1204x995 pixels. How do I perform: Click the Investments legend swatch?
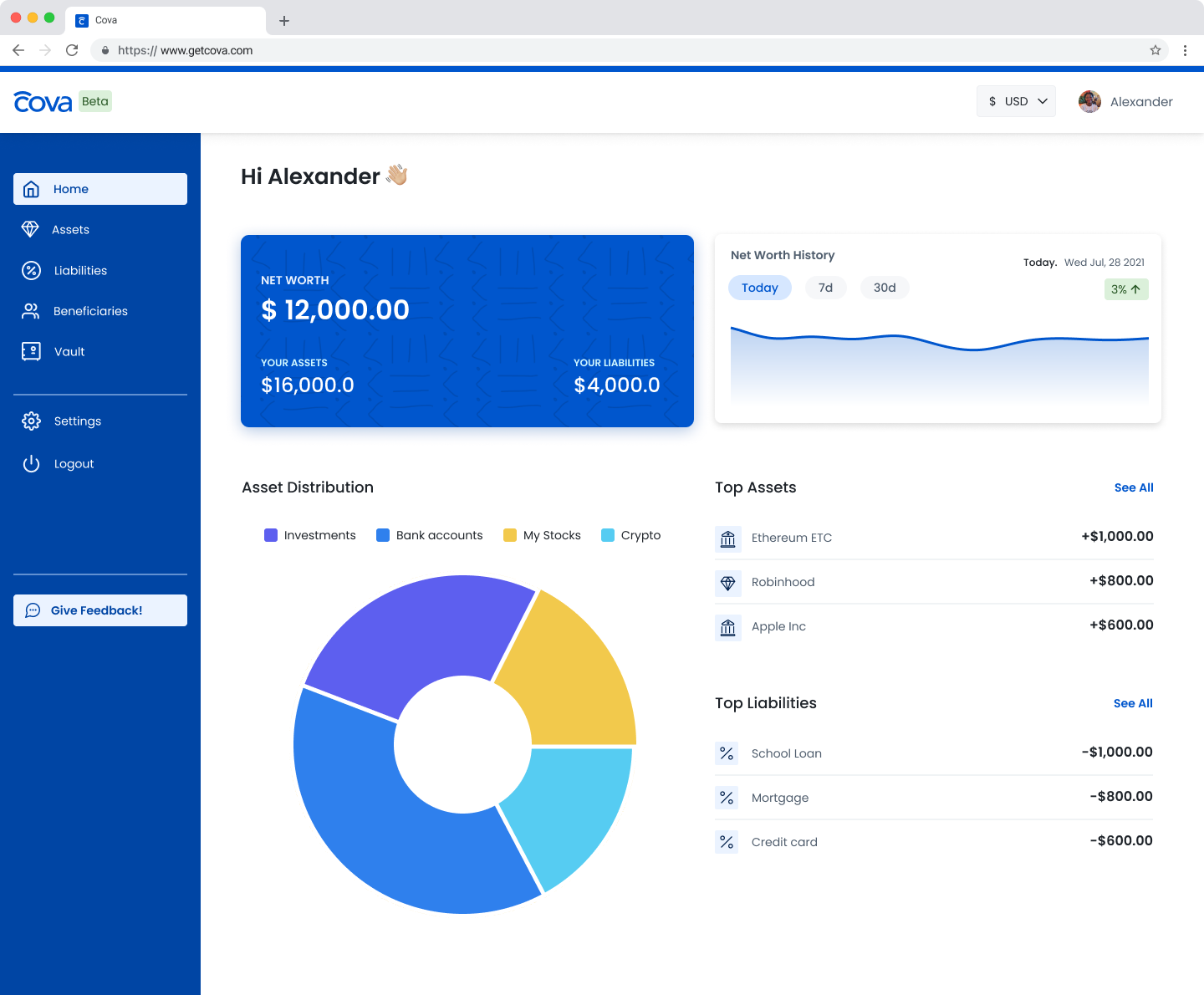(271, 535)
